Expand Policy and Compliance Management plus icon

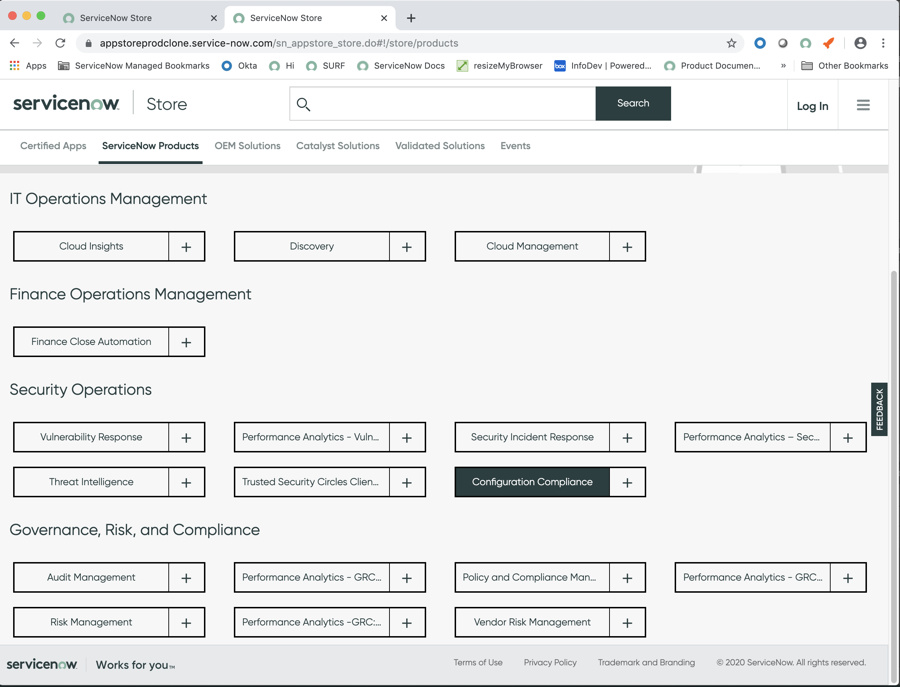click(627, 577)
